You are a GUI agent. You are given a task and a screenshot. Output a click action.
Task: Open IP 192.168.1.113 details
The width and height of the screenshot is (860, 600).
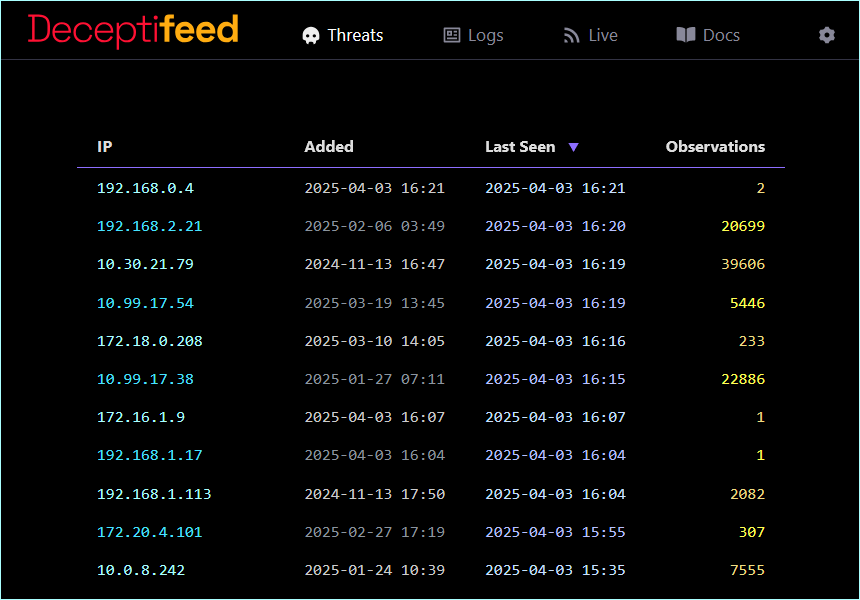click(154, 494)
